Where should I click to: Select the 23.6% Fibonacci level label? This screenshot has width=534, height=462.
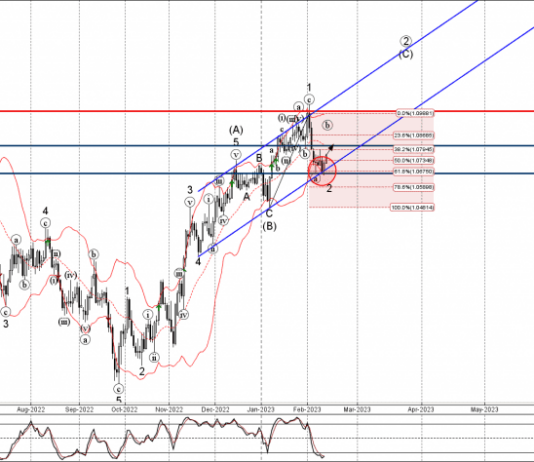tap(414, 136)
